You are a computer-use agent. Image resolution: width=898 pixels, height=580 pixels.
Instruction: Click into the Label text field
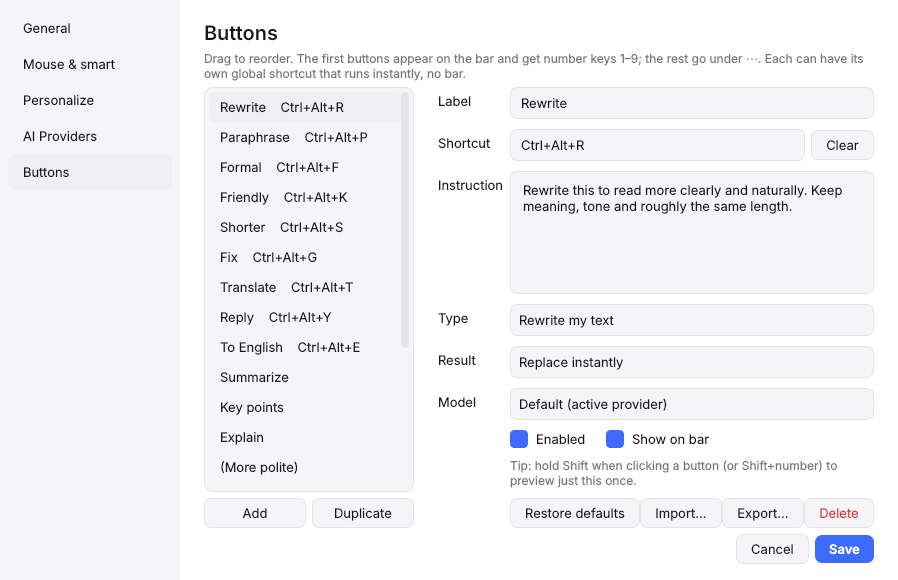pyautogui.click(x=692, y=104)
